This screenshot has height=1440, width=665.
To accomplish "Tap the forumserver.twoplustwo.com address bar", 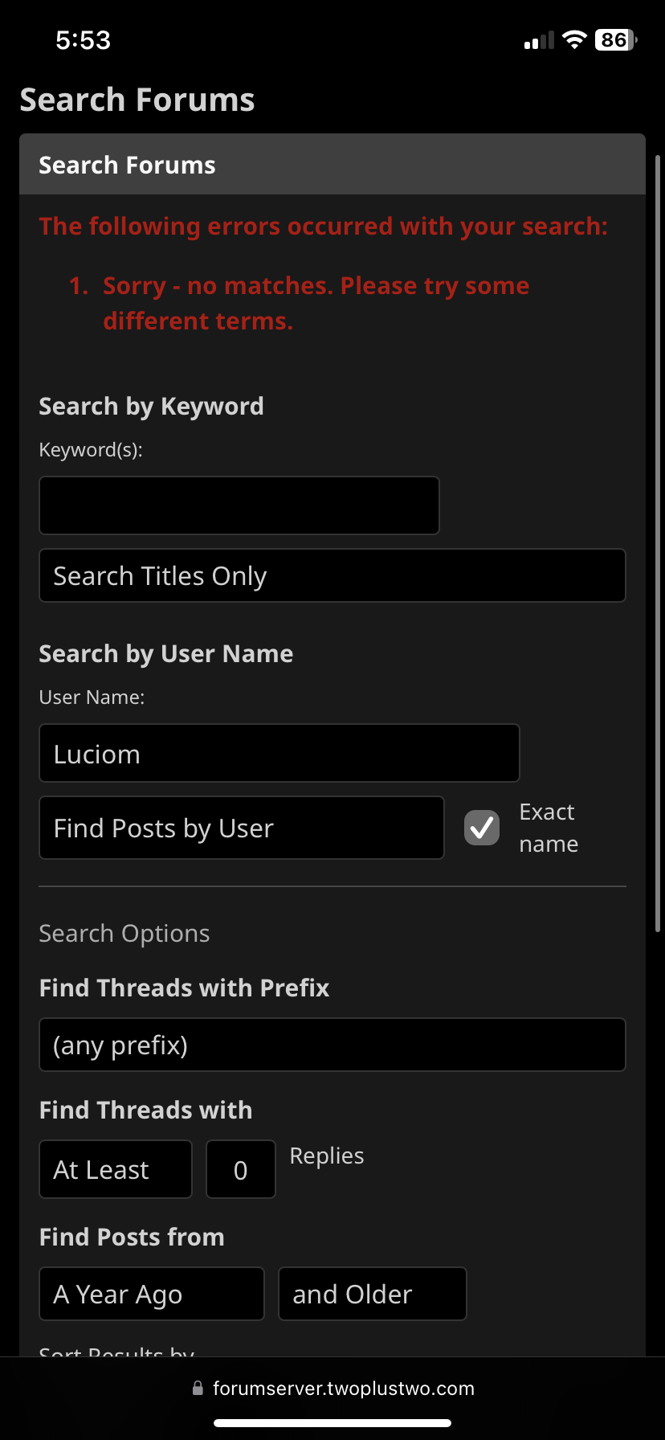I will [x=343, y=1388].
